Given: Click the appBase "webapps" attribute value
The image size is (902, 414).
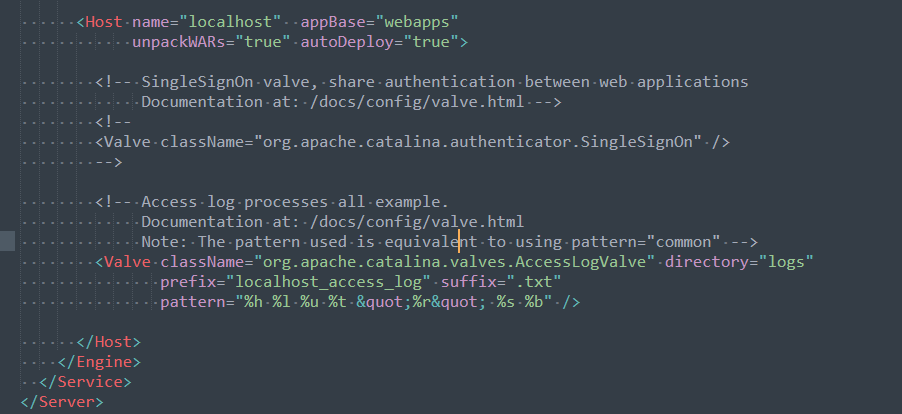Looking at the screenshot, I should point(412,22).
